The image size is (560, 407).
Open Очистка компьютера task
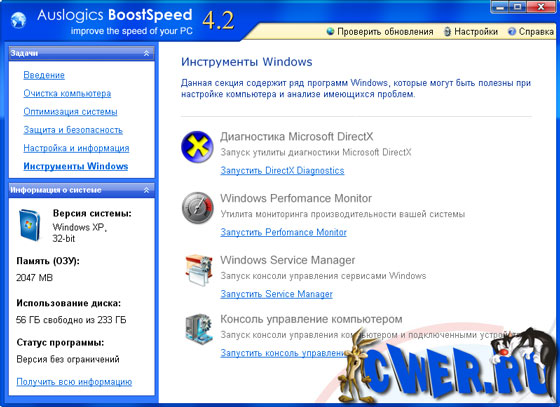pyautogui.click(x=67, y=94)
